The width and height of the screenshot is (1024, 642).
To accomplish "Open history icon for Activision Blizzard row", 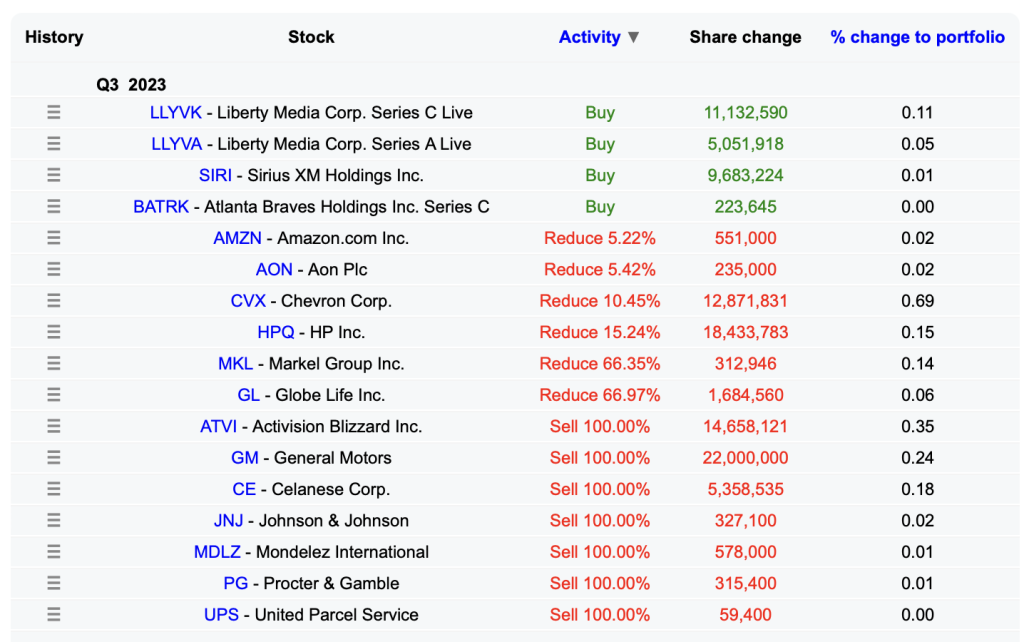I will click(54, 426).
